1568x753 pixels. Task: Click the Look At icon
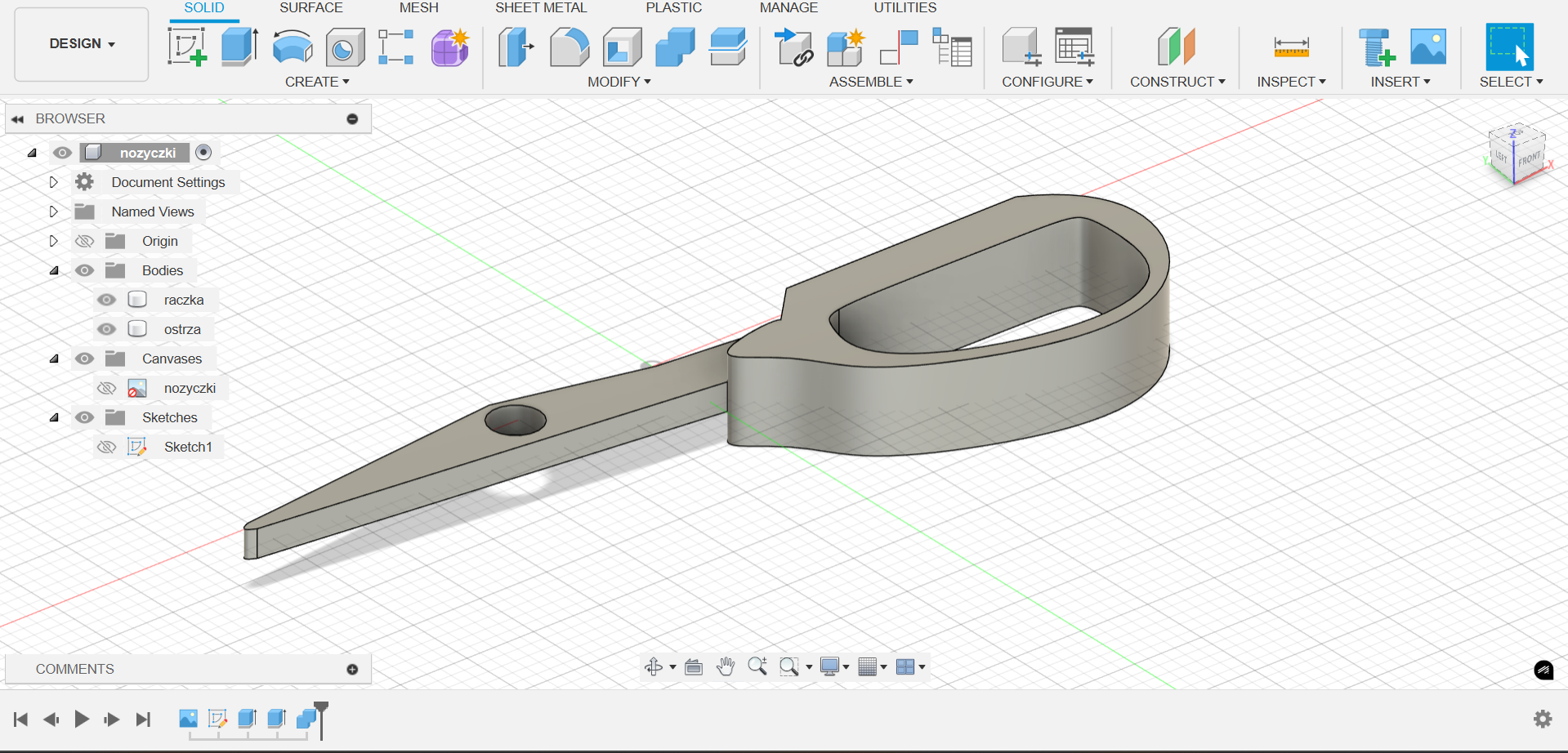coord(694,666)
